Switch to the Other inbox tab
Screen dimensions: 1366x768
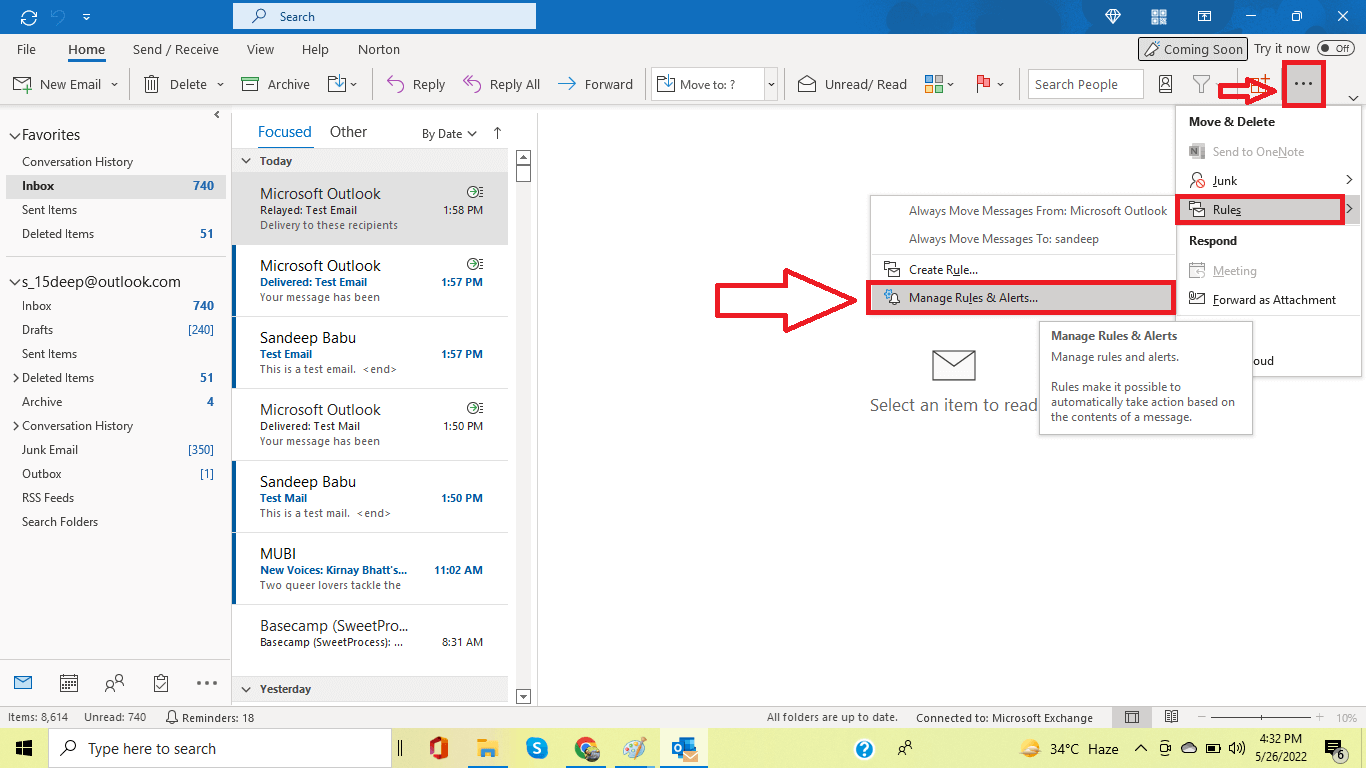point(348,131)
